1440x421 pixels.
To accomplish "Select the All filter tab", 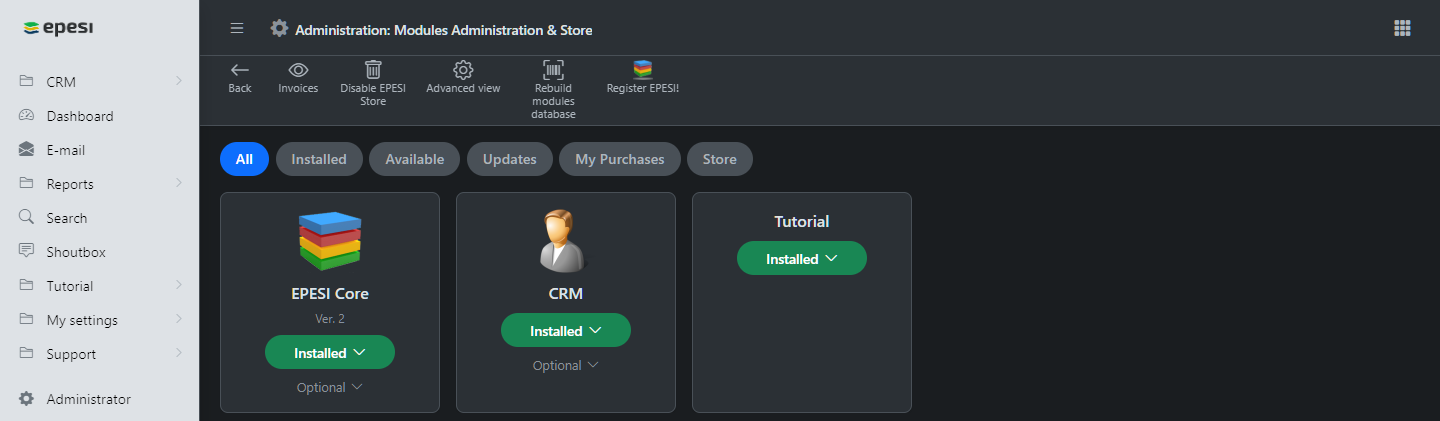I will (x=244, y=159).
